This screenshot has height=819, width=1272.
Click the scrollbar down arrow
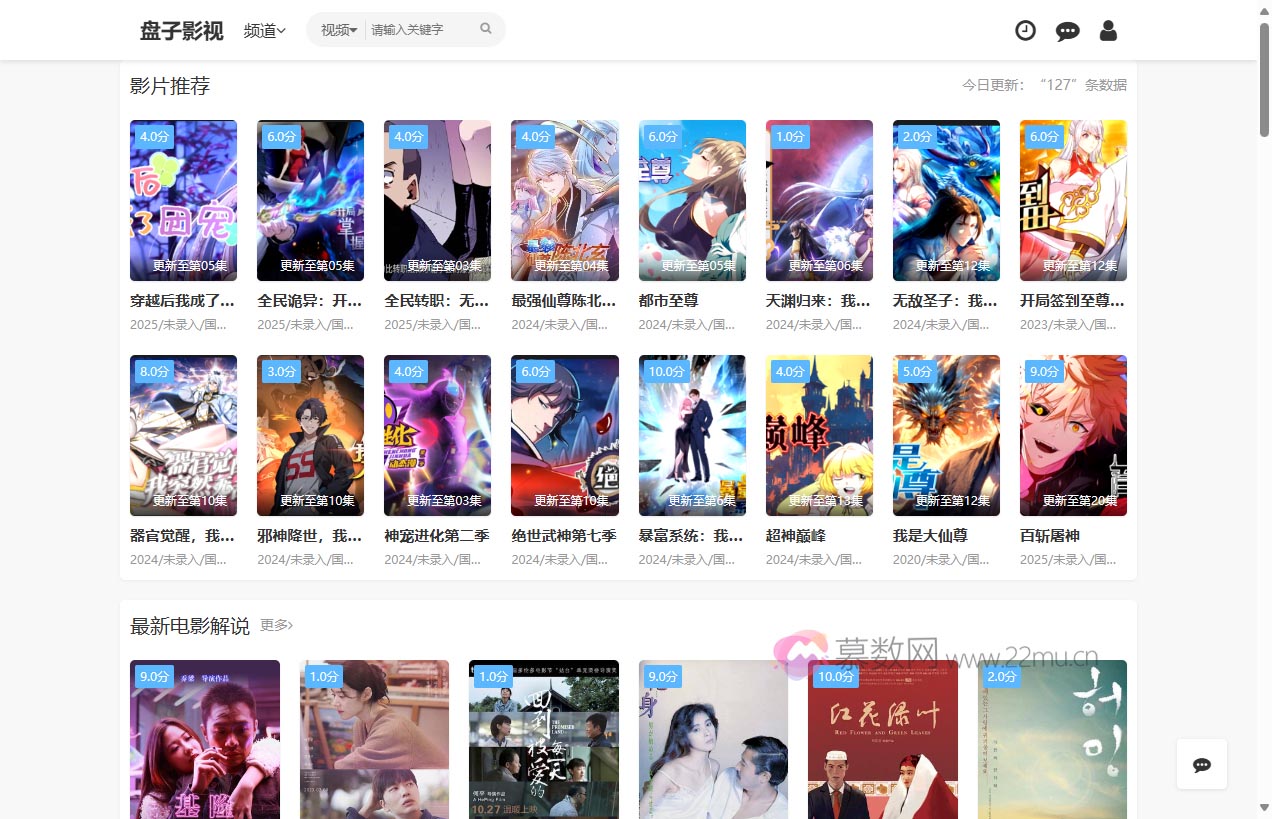(1264, 807)
